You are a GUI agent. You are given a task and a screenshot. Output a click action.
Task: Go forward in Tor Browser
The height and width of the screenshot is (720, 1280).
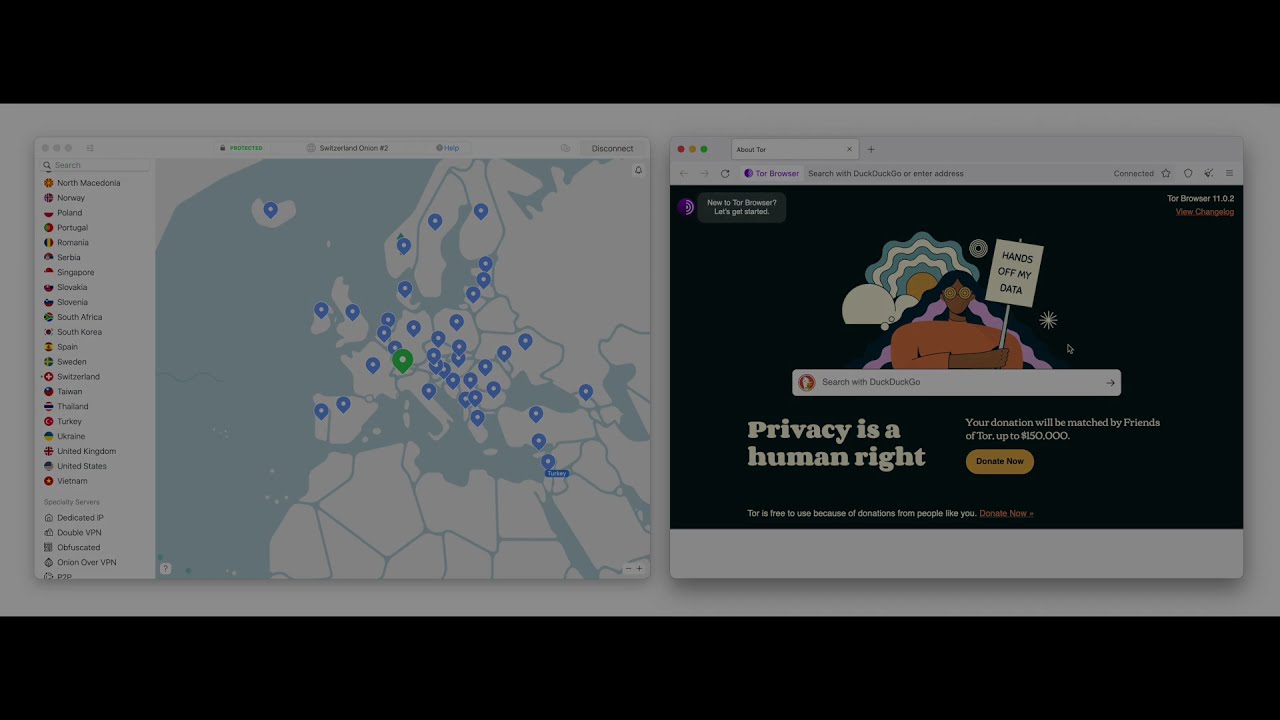click(x=704, y=174)
